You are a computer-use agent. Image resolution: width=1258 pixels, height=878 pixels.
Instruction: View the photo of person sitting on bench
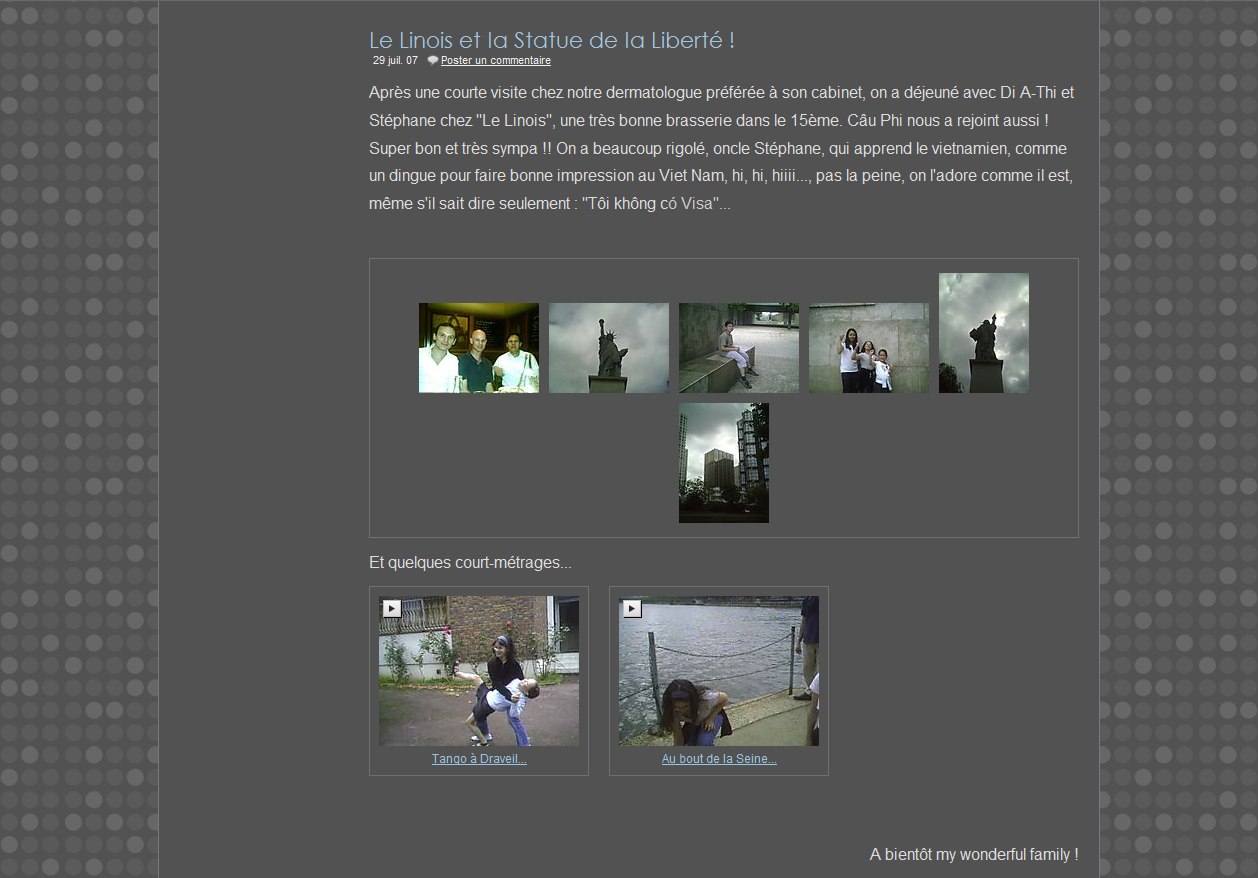click(739, 348)
